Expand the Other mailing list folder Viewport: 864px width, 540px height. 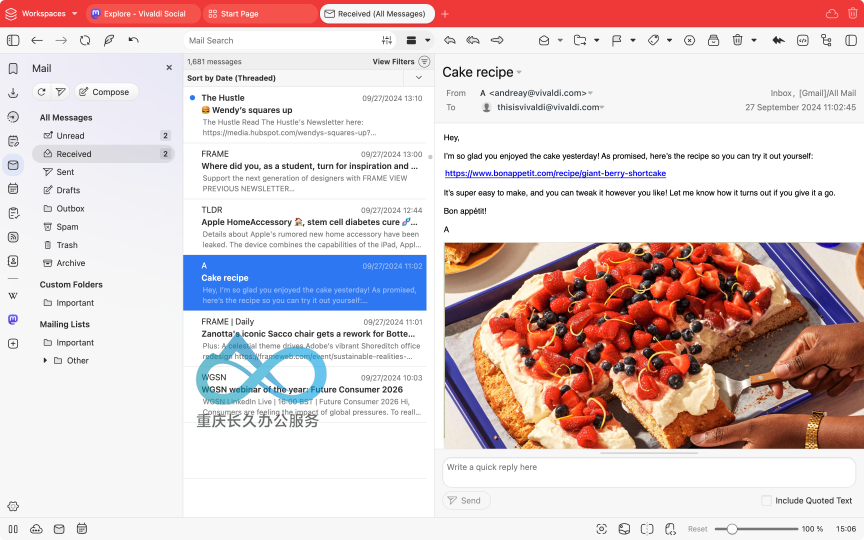coord(45,360)
